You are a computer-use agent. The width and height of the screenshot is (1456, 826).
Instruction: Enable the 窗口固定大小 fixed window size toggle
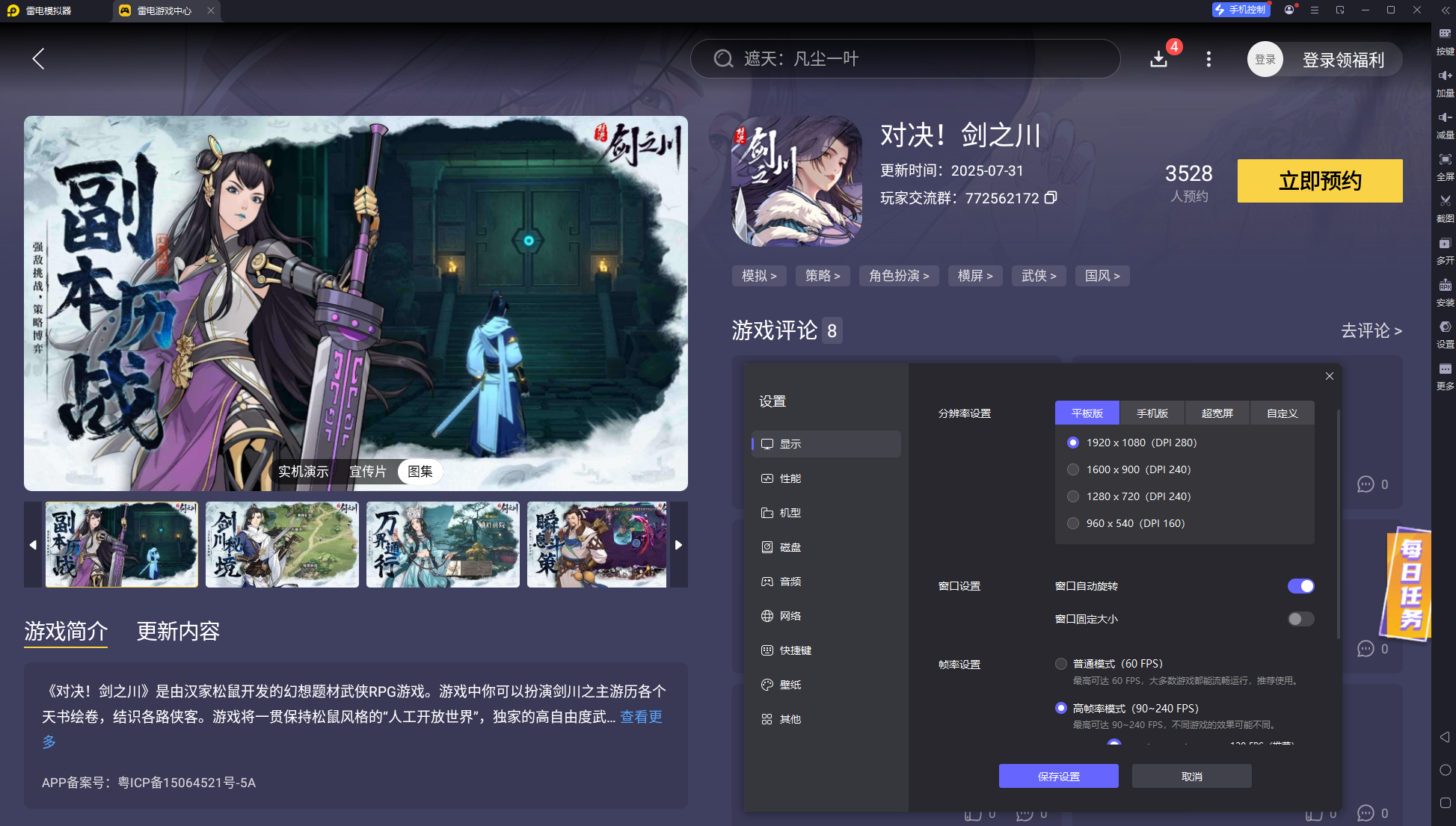(x=1300, y=619)
